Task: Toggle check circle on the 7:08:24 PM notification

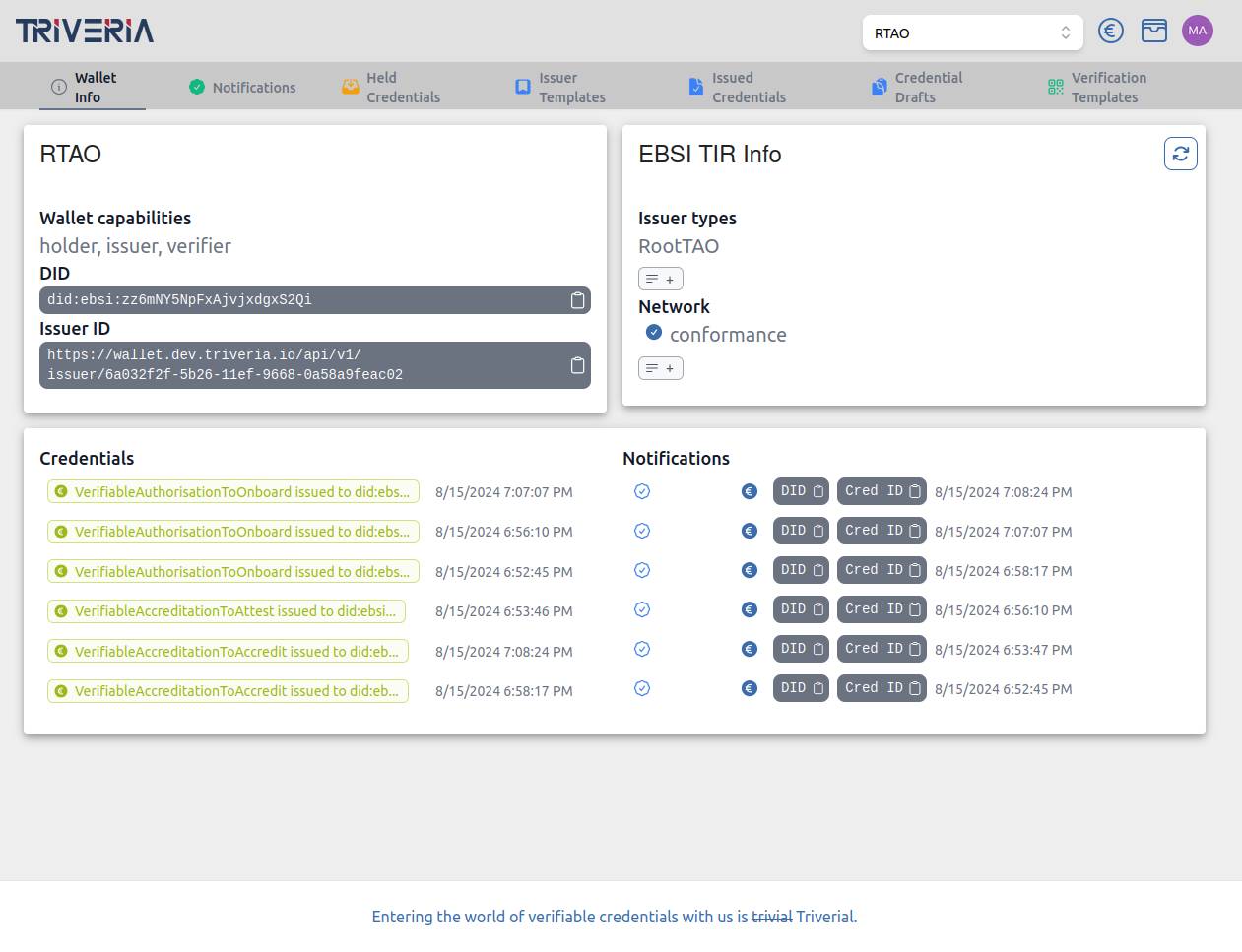Action: point(642,491)
